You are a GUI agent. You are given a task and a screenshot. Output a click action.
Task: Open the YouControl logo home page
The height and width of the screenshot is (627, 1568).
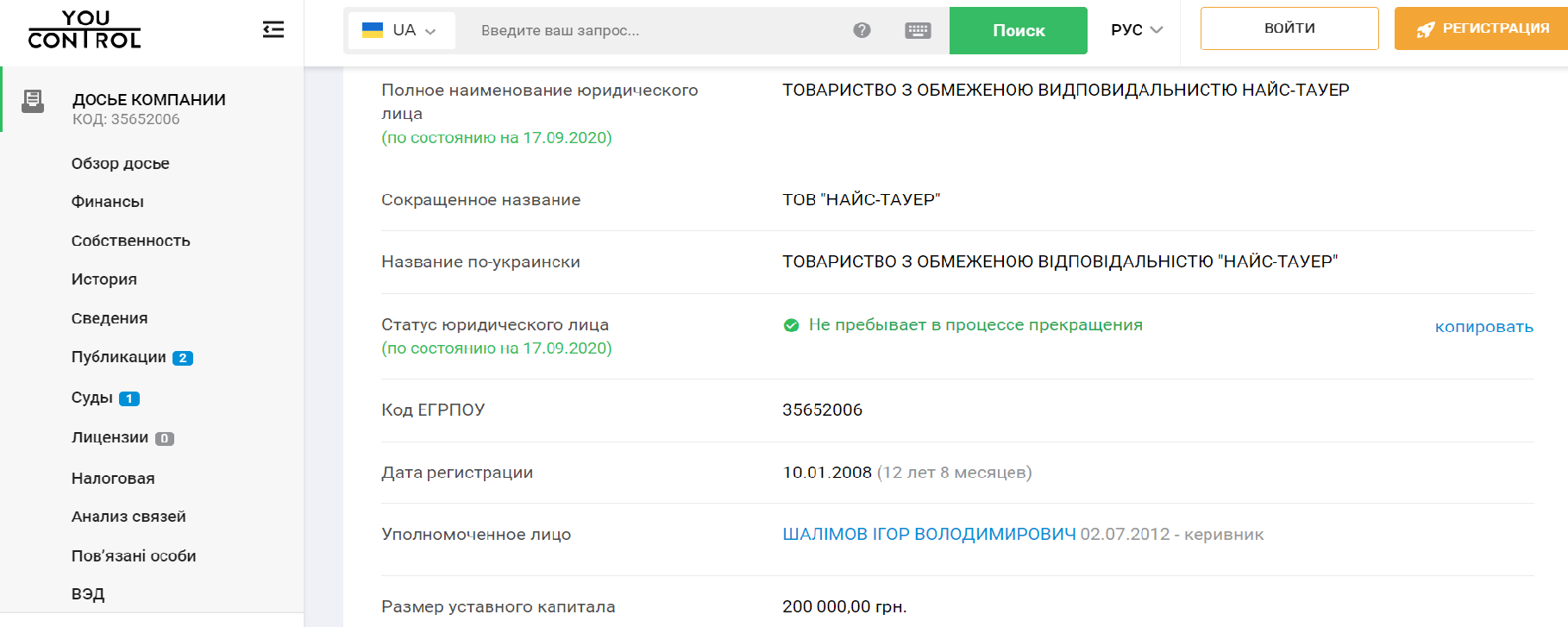coord(85,30)
